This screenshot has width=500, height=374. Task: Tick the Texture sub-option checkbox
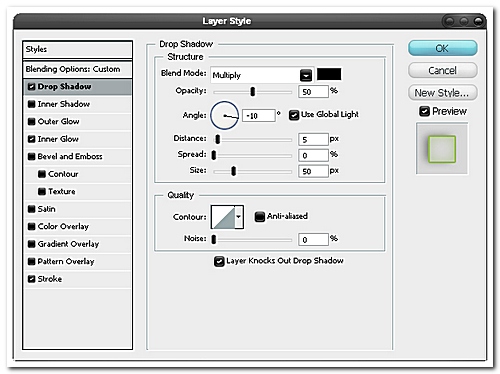[x=42, y=191]
